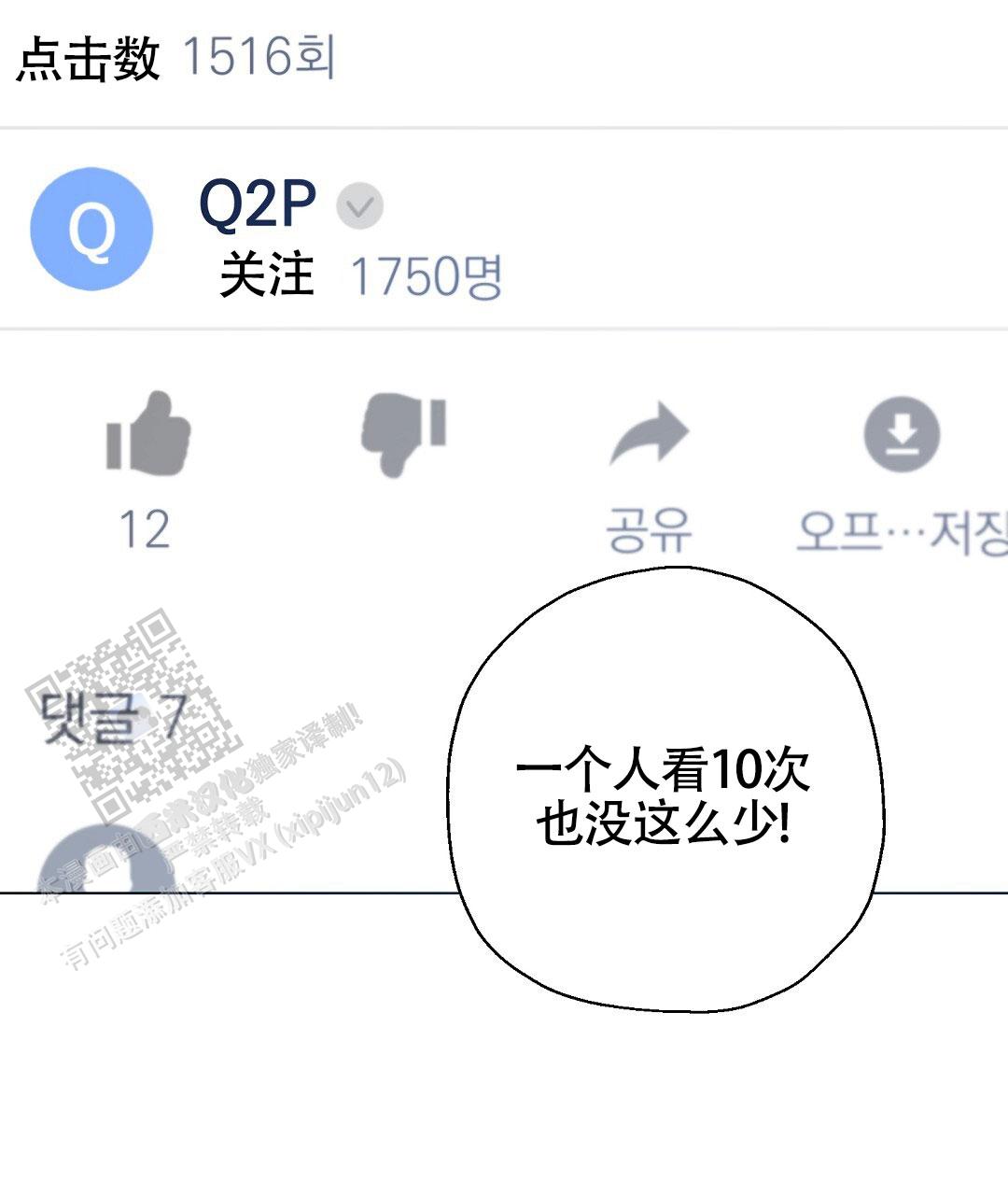Tap the thumbs-up like icon
1008x1195 pixels.
148,431
